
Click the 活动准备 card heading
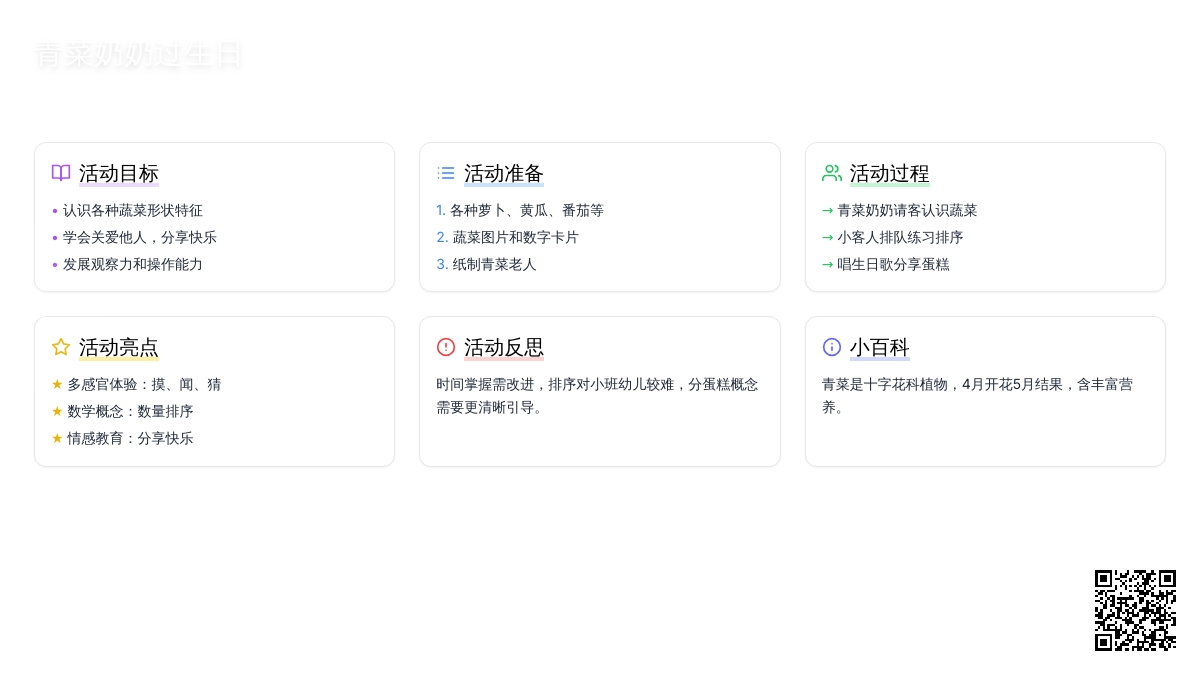[x=504, y=174]
